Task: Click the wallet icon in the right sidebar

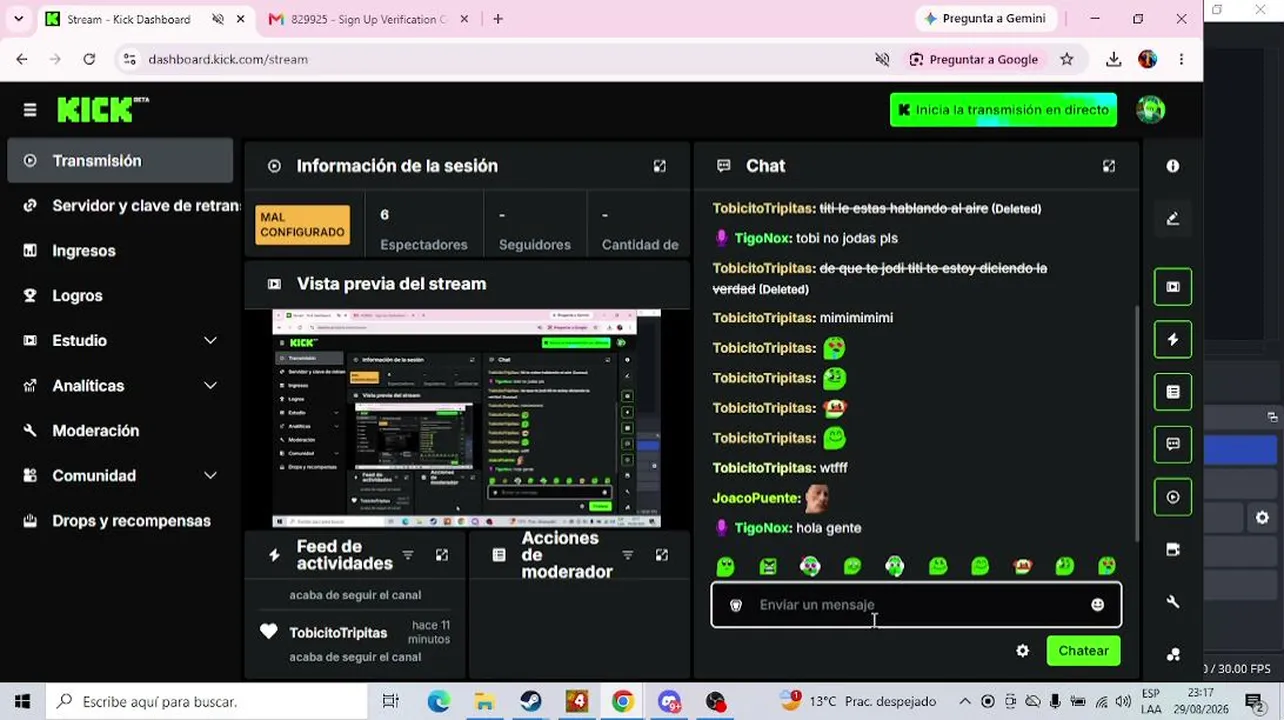Action: pyautogui.click(x=1173, y=549)
